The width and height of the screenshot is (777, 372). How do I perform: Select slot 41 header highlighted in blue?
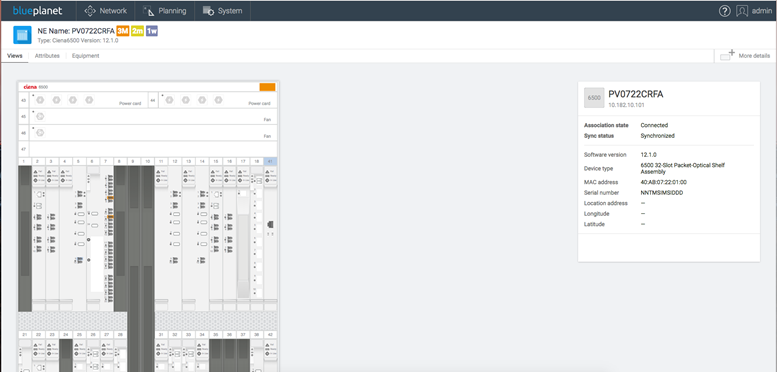click(270, 161)
